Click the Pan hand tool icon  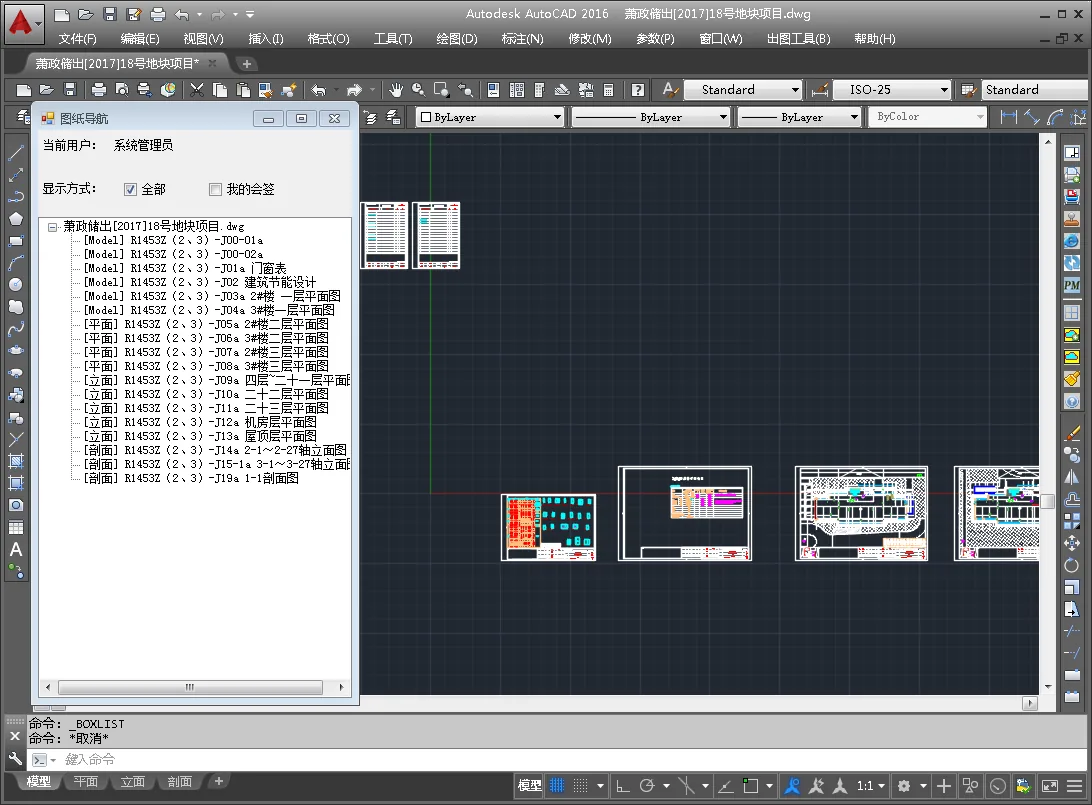(x=396, y=90)
